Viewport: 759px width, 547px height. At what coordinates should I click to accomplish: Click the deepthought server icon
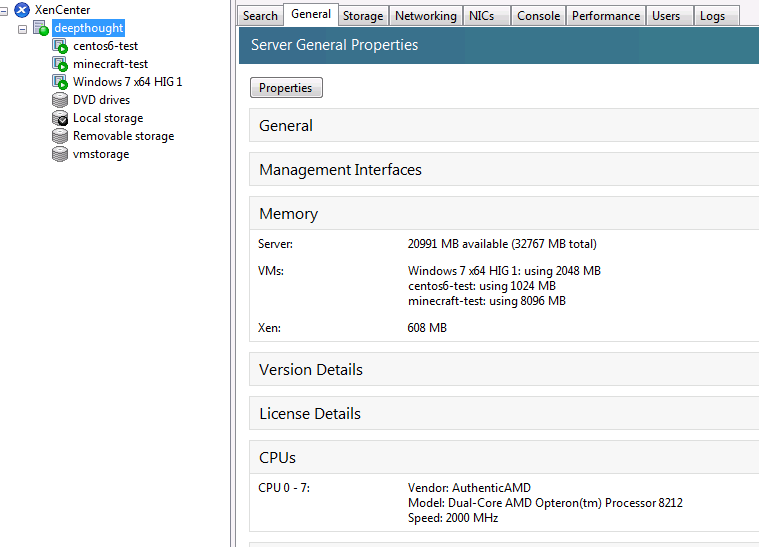click(41, 28)
